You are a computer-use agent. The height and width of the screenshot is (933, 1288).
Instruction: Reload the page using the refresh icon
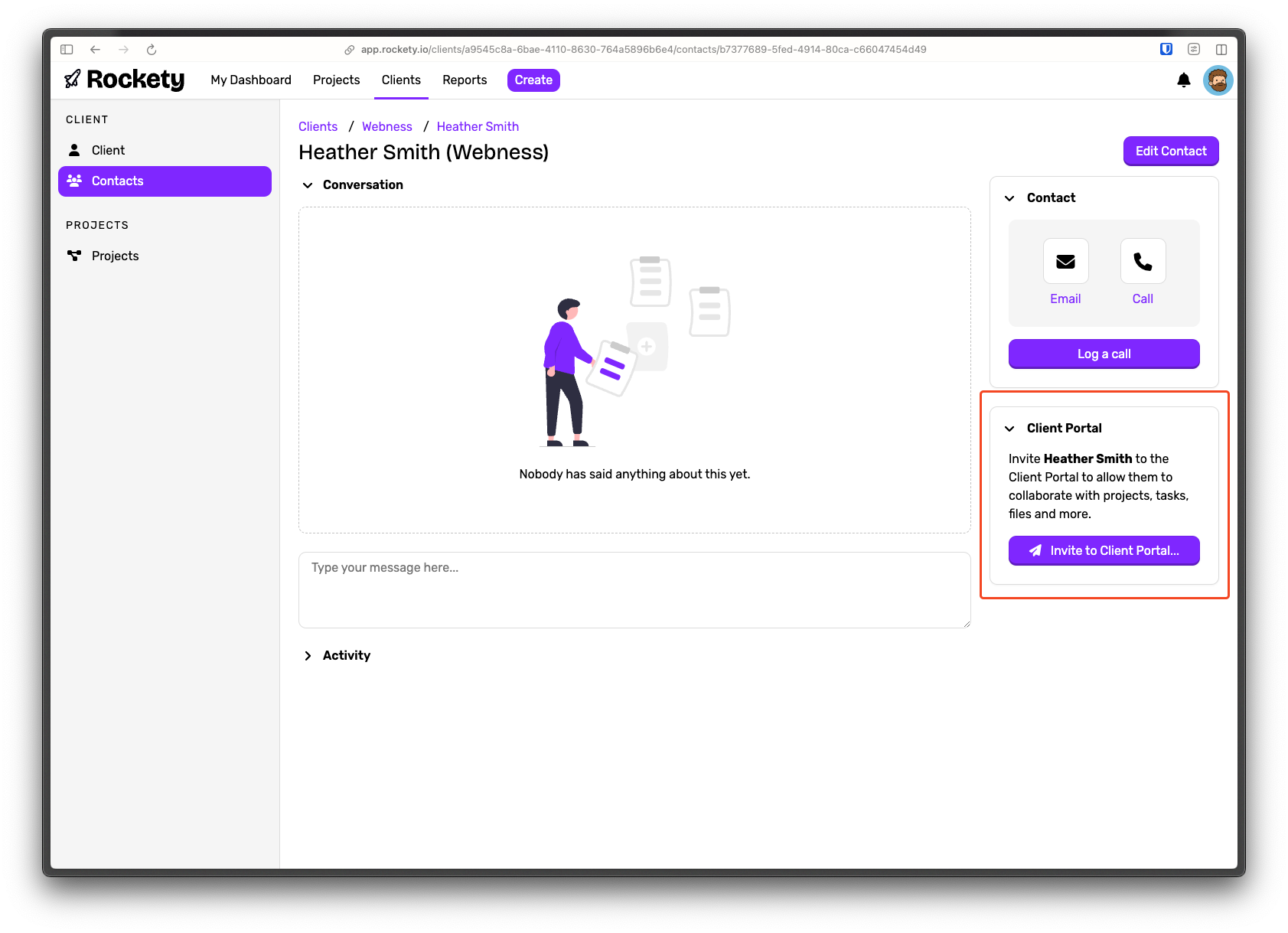[152, 49]
